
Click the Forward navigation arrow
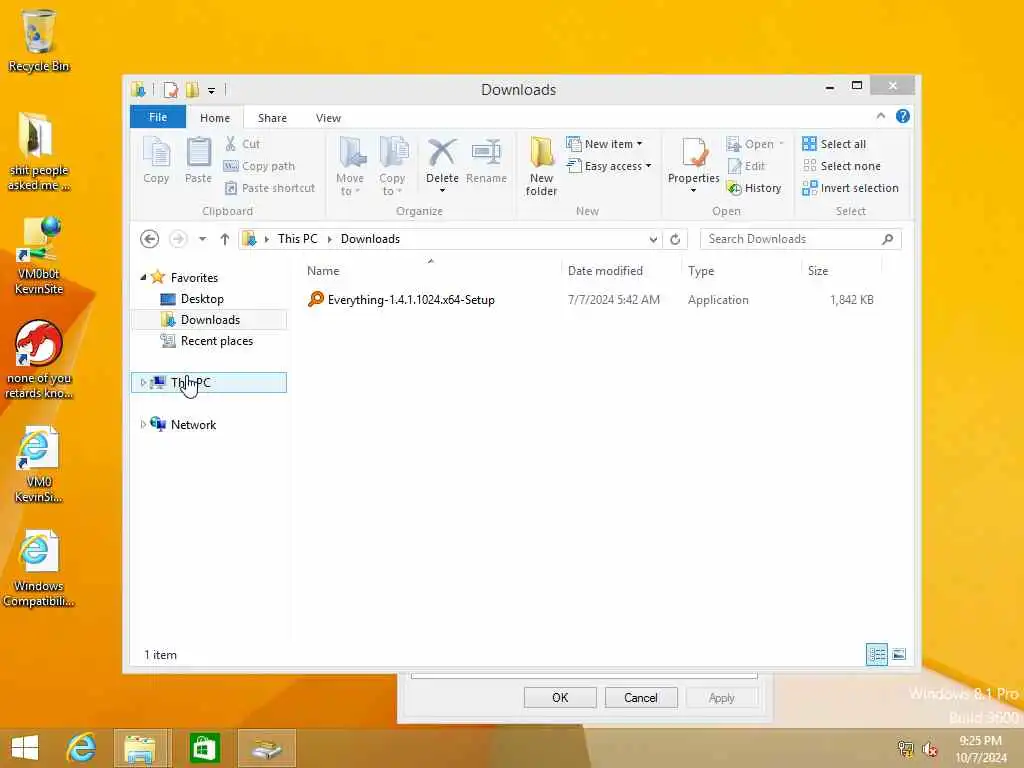point(178,239)
